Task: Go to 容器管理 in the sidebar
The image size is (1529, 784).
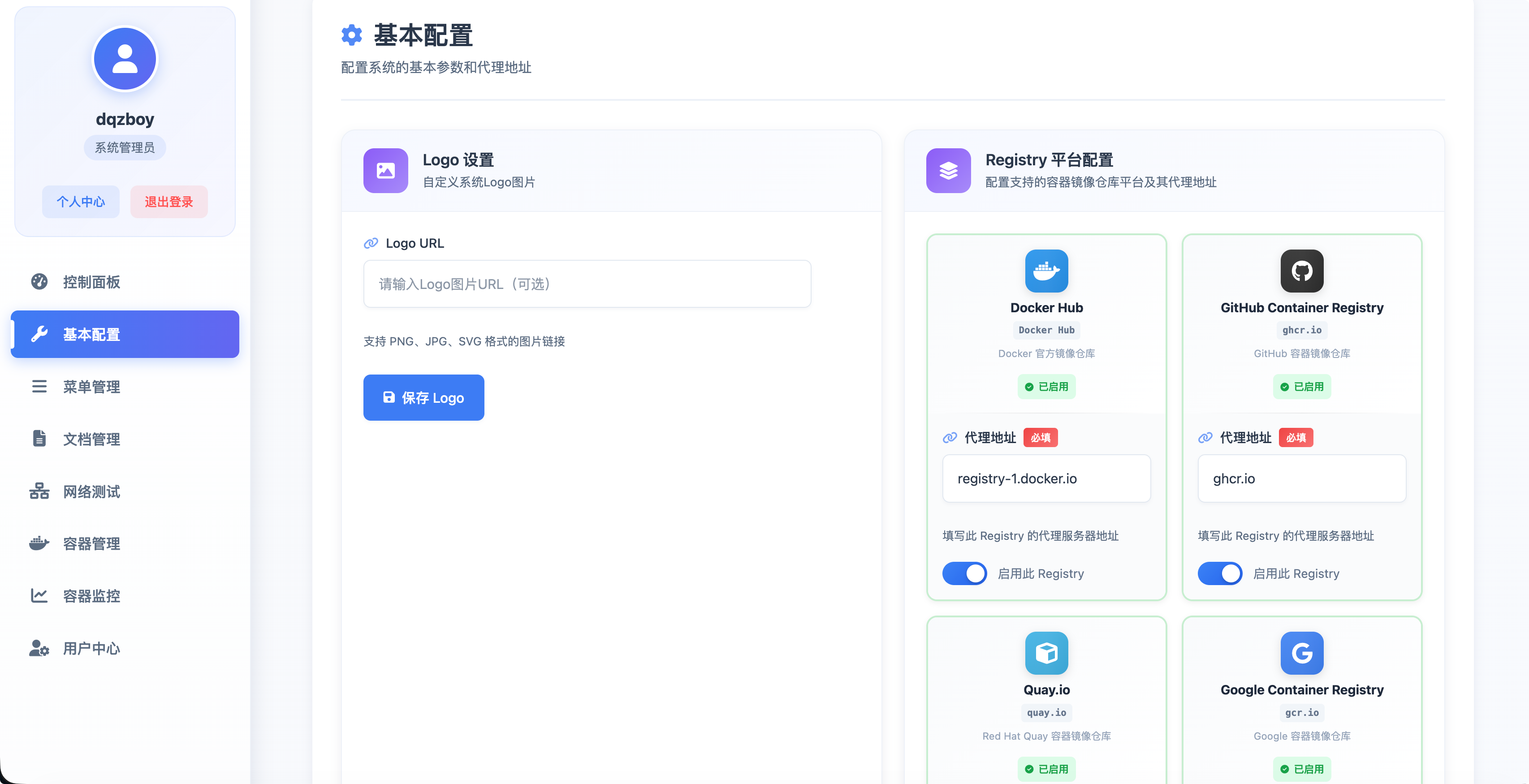Action: pyautogui.click(x=91, y=543)
